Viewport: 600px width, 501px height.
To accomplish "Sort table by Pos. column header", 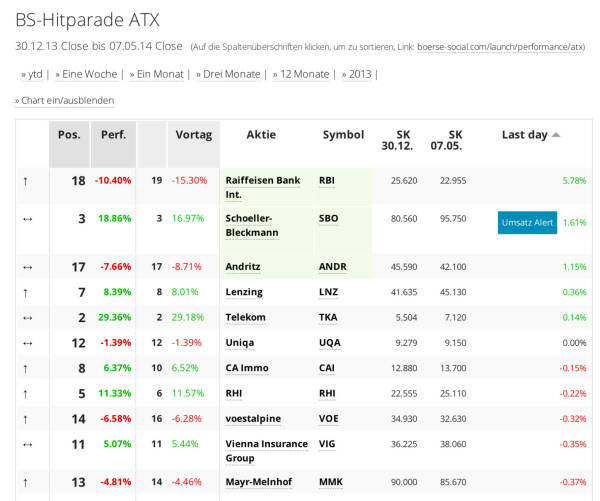I will 69,135.
